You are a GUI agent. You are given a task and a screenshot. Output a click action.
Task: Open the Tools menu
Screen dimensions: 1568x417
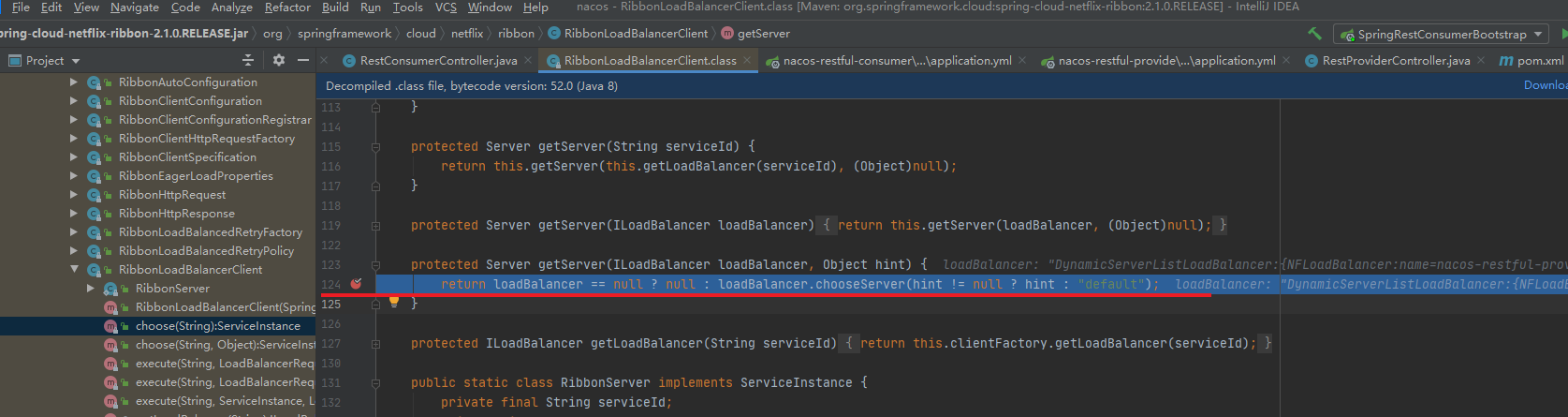click(x=407, y=7)
